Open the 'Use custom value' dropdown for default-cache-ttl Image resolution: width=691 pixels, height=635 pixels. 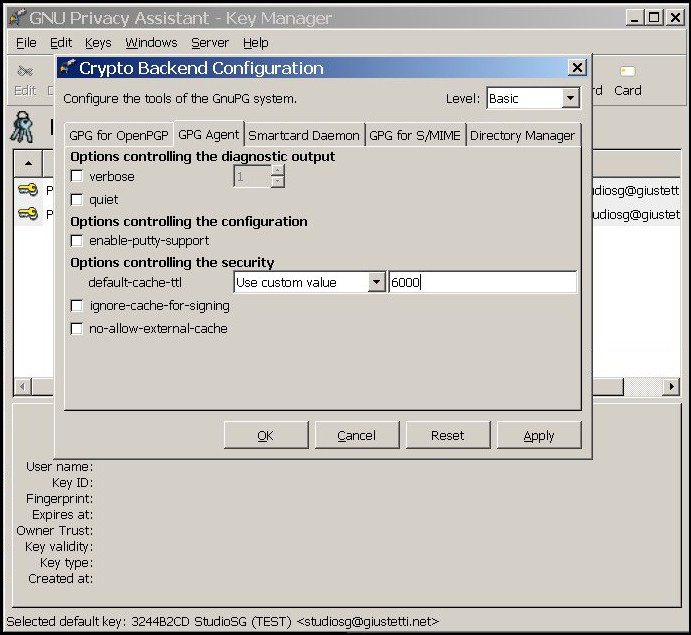(x=376, y=282)
